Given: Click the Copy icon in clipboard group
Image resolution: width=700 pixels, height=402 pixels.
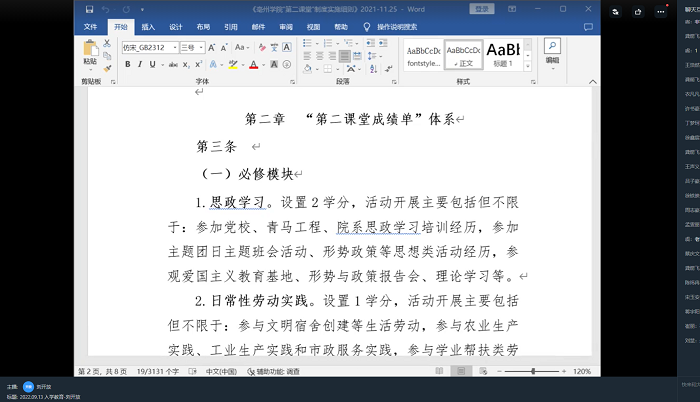Looking at the screenshot, I should coord(107,56).
